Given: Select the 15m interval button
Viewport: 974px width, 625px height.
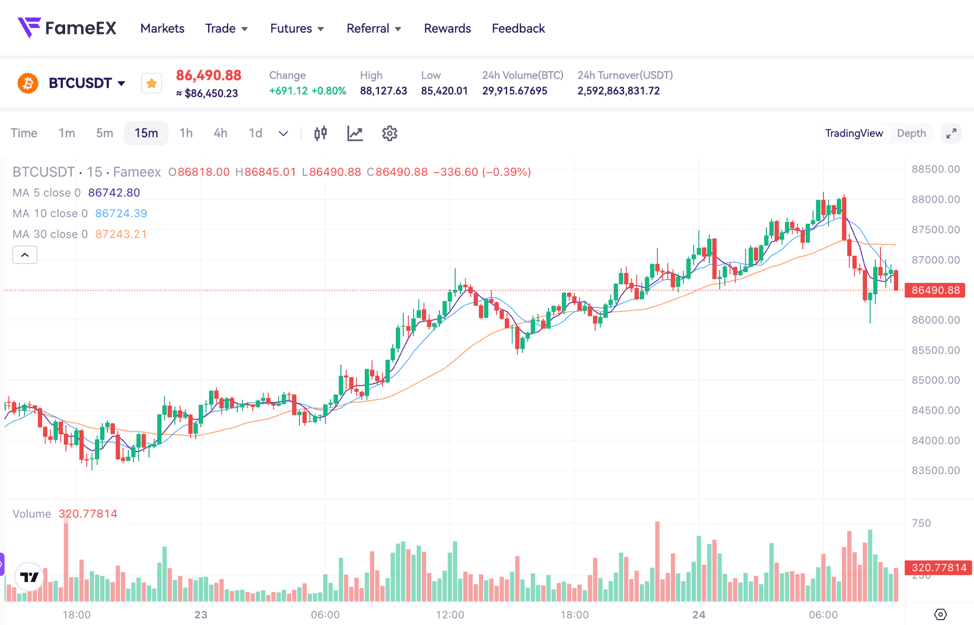Looking at the screenshot, I should [x=146, y=132].
